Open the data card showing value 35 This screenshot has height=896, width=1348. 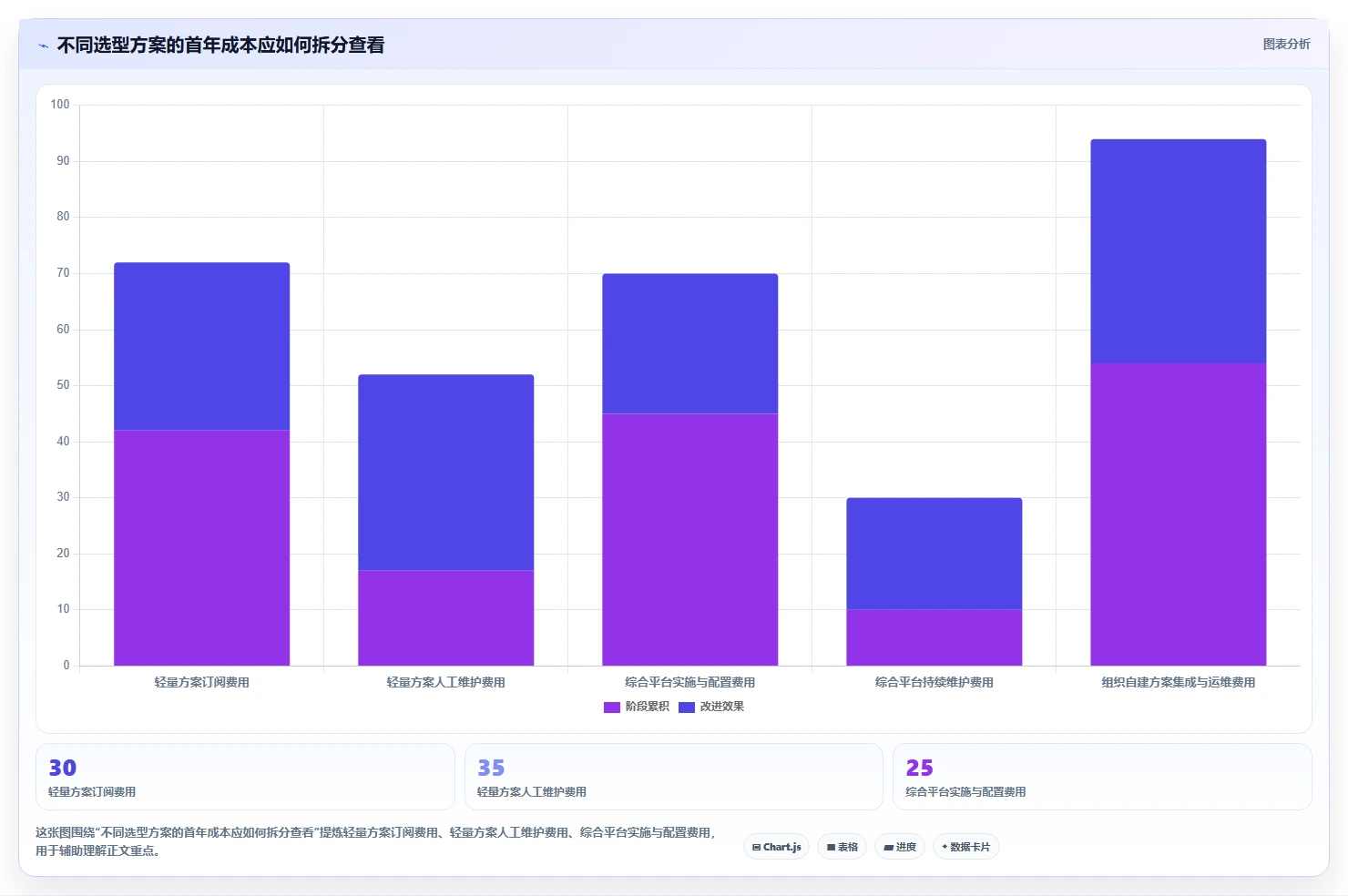[x=674, y=777]
